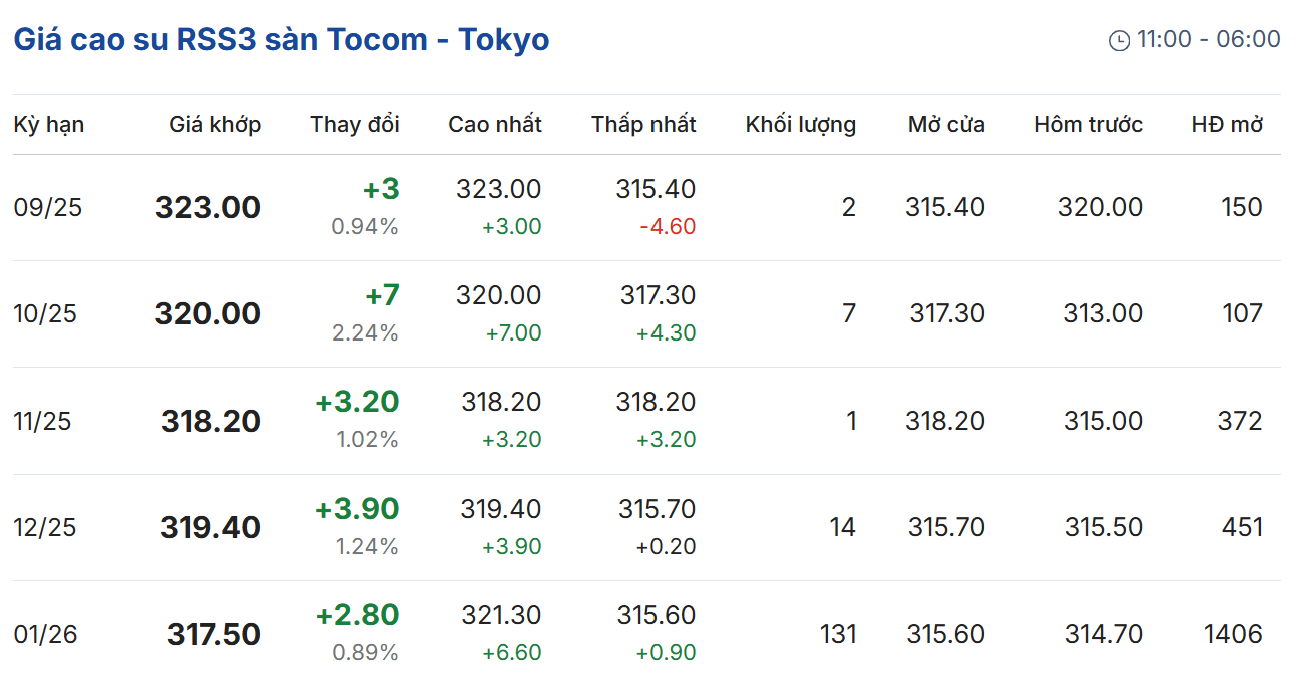Click the Khối lượng column header
Viewport: 1304px width, 676px height.
(x=801, y=125)
